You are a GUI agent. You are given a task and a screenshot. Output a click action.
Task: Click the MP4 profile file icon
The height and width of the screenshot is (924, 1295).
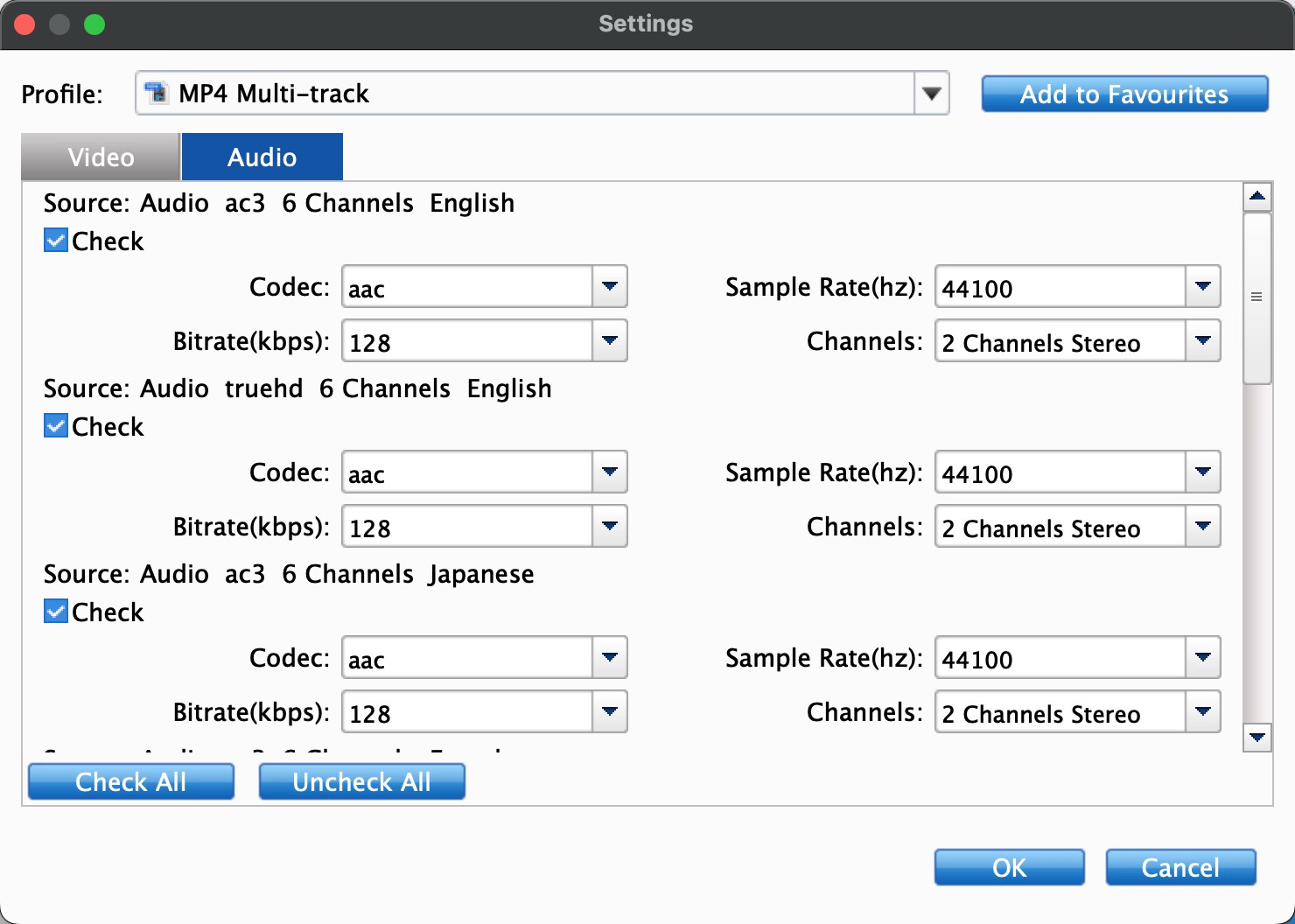[x=157, y=93]
